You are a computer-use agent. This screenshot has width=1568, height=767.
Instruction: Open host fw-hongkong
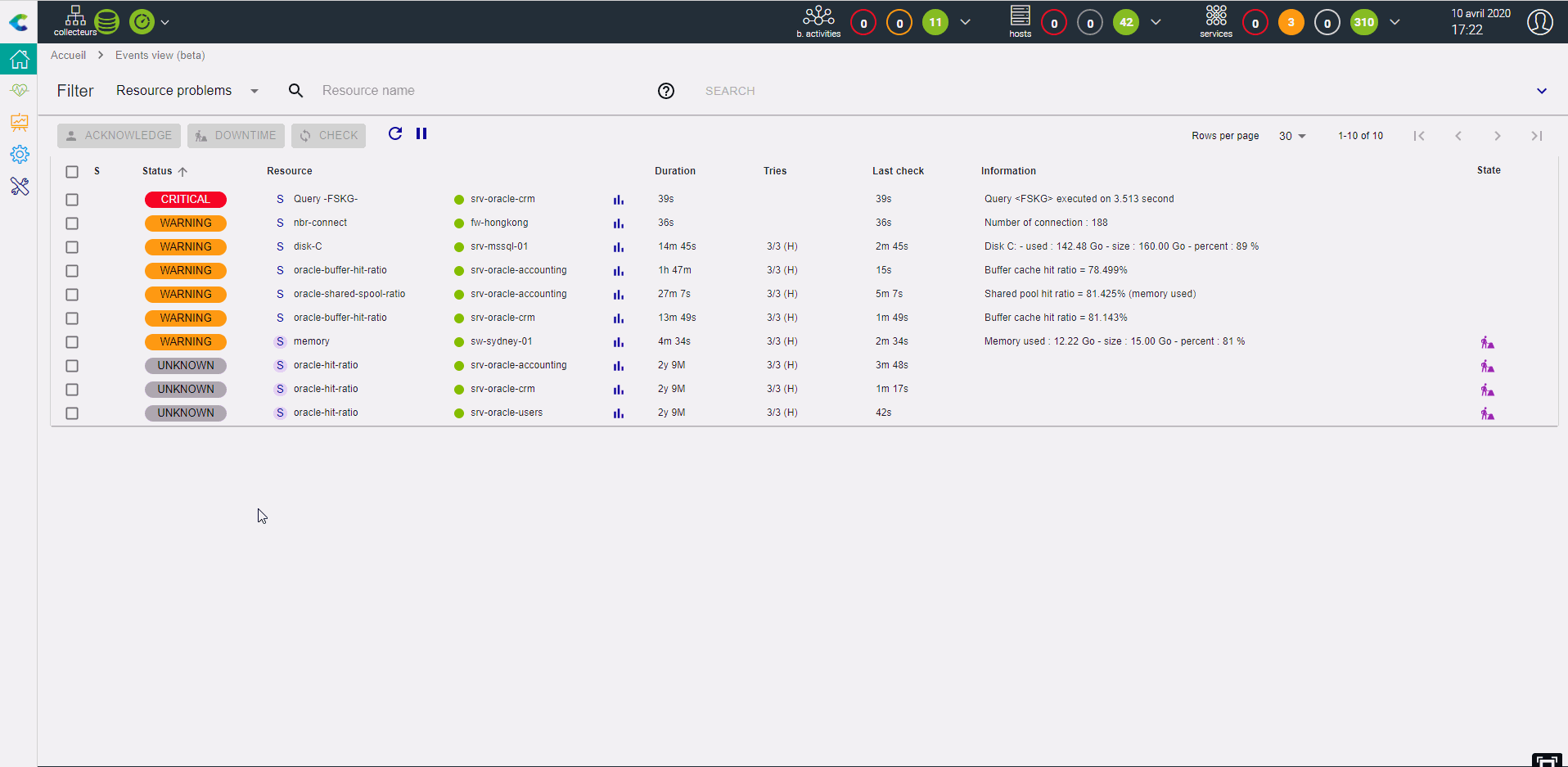(498, 223)
